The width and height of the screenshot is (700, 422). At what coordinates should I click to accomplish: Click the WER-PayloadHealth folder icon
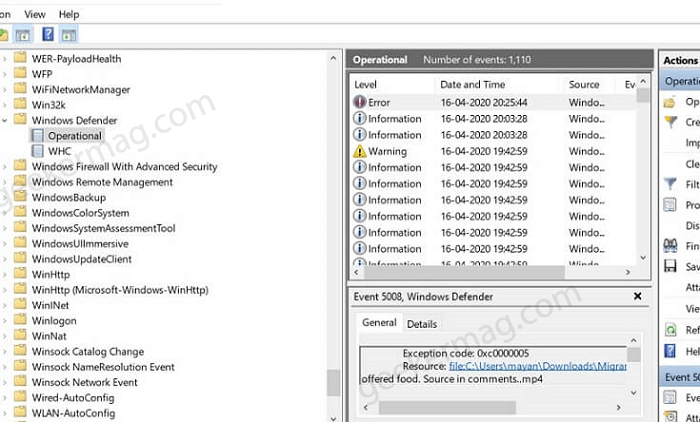[x=20, y=58]
